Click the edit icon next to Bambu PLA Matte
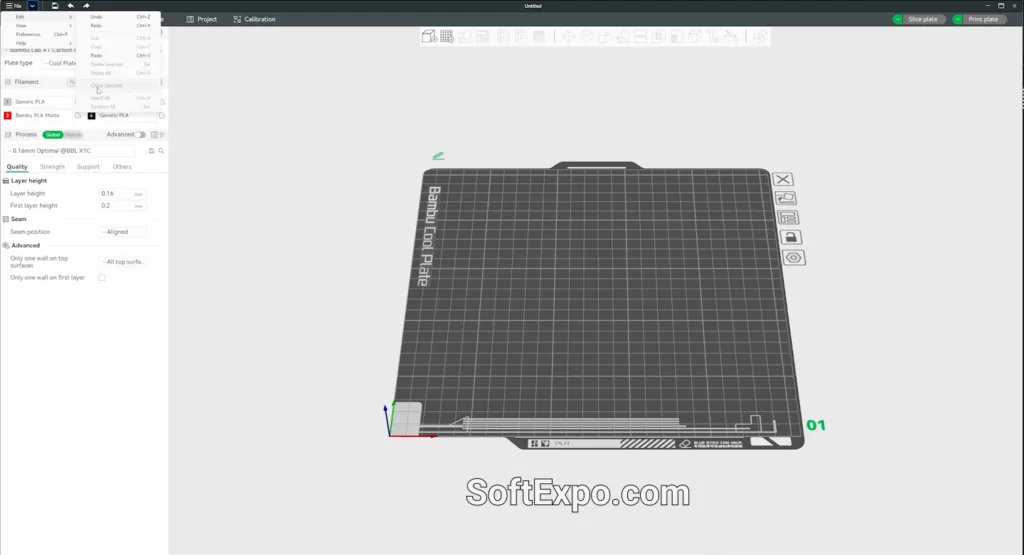This screenshot has width=1024, height=555. coord(78,116)
